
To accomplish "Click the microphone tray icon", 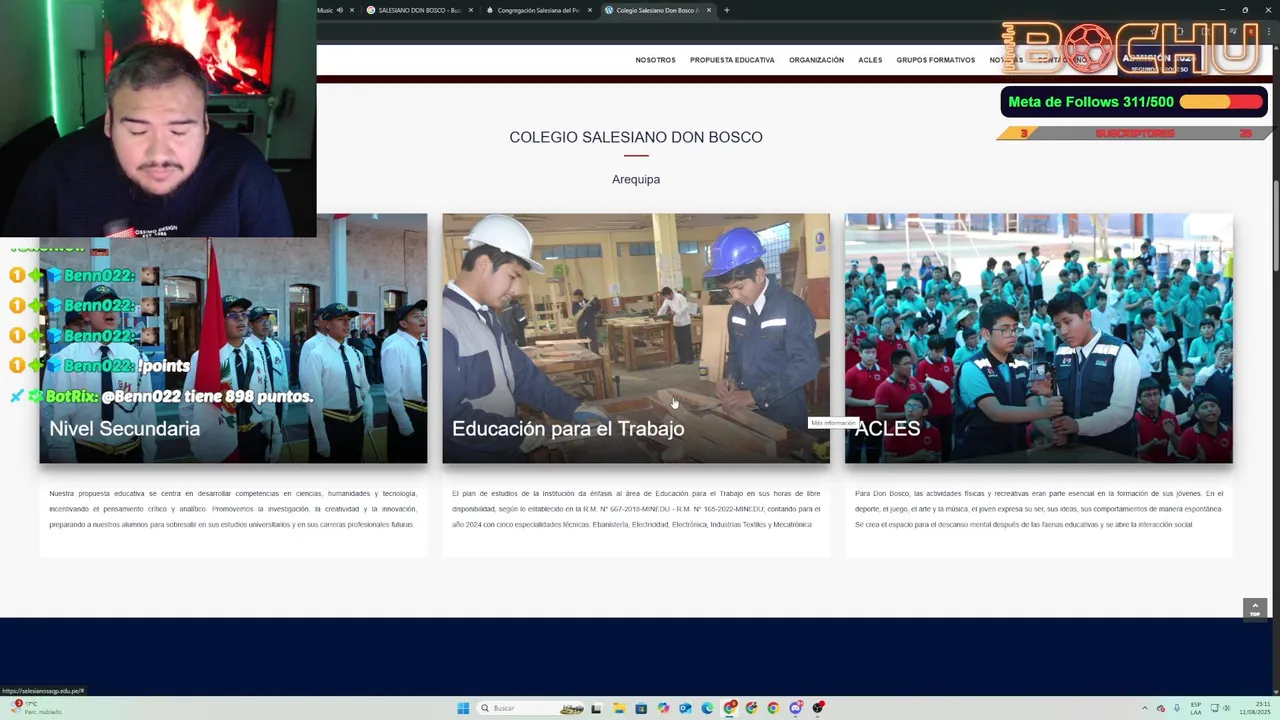I will [x=1177, y=708].
